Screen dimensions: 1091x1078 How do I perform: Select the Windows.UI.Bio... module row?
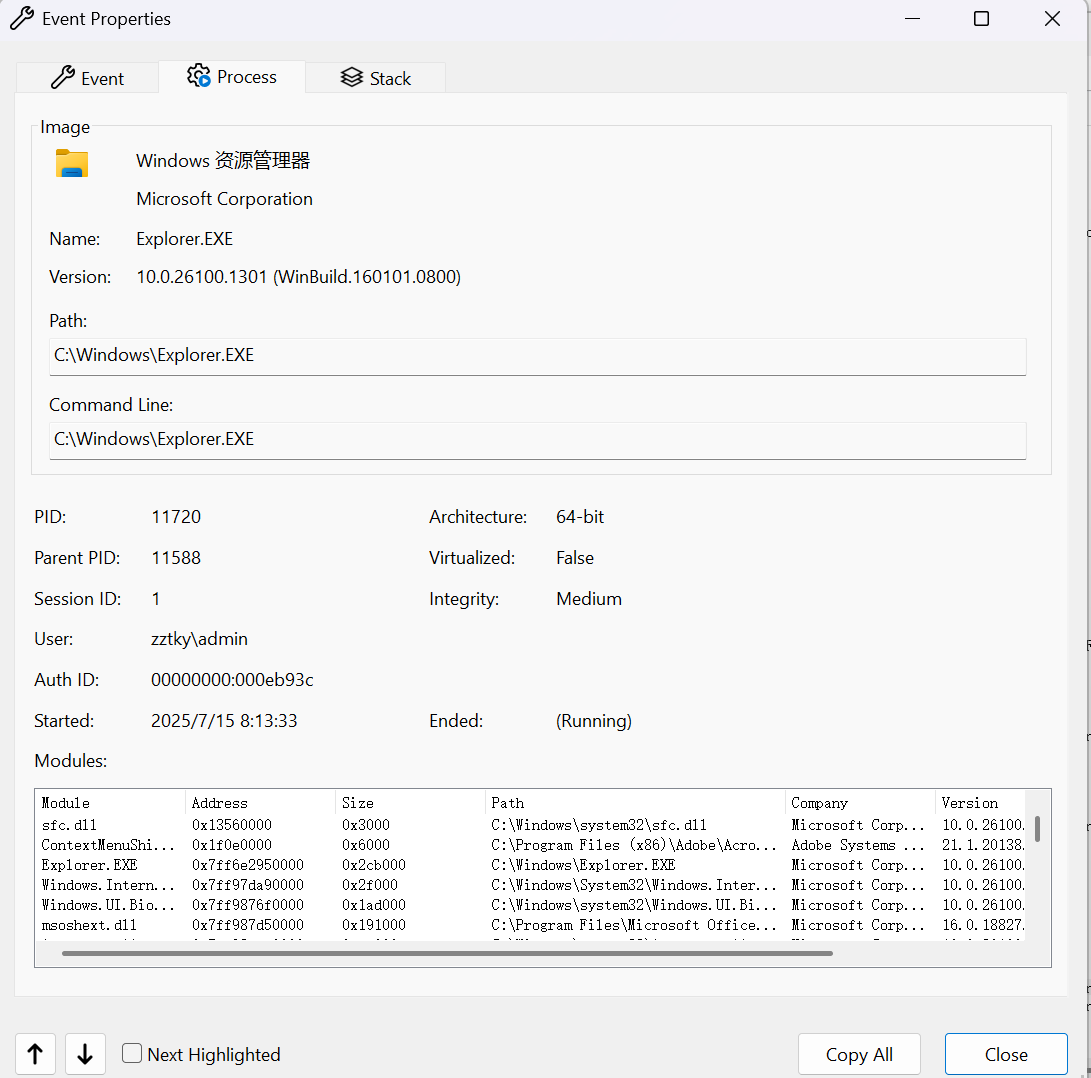pyautogui.click(x=530, y=905)
